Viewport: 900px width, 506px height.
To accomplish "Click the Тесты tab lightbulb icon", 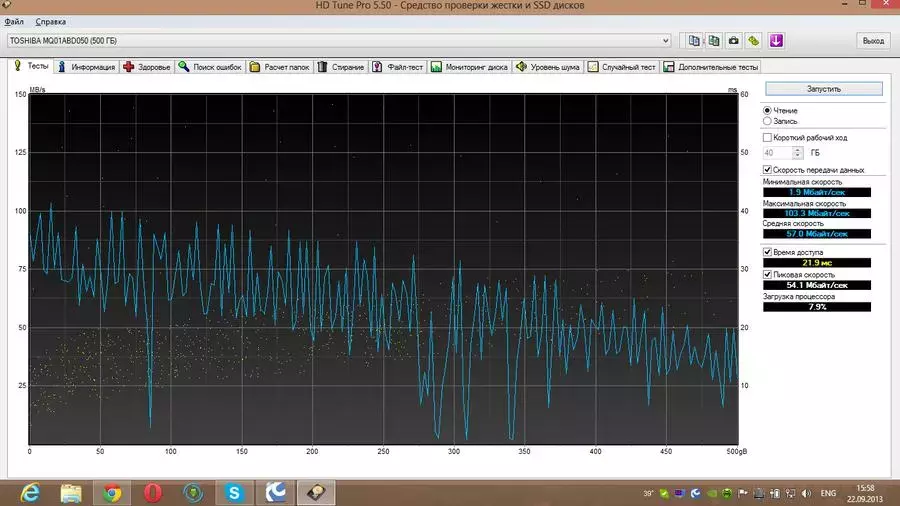I will pyautogui.click(x=18, y=66).
